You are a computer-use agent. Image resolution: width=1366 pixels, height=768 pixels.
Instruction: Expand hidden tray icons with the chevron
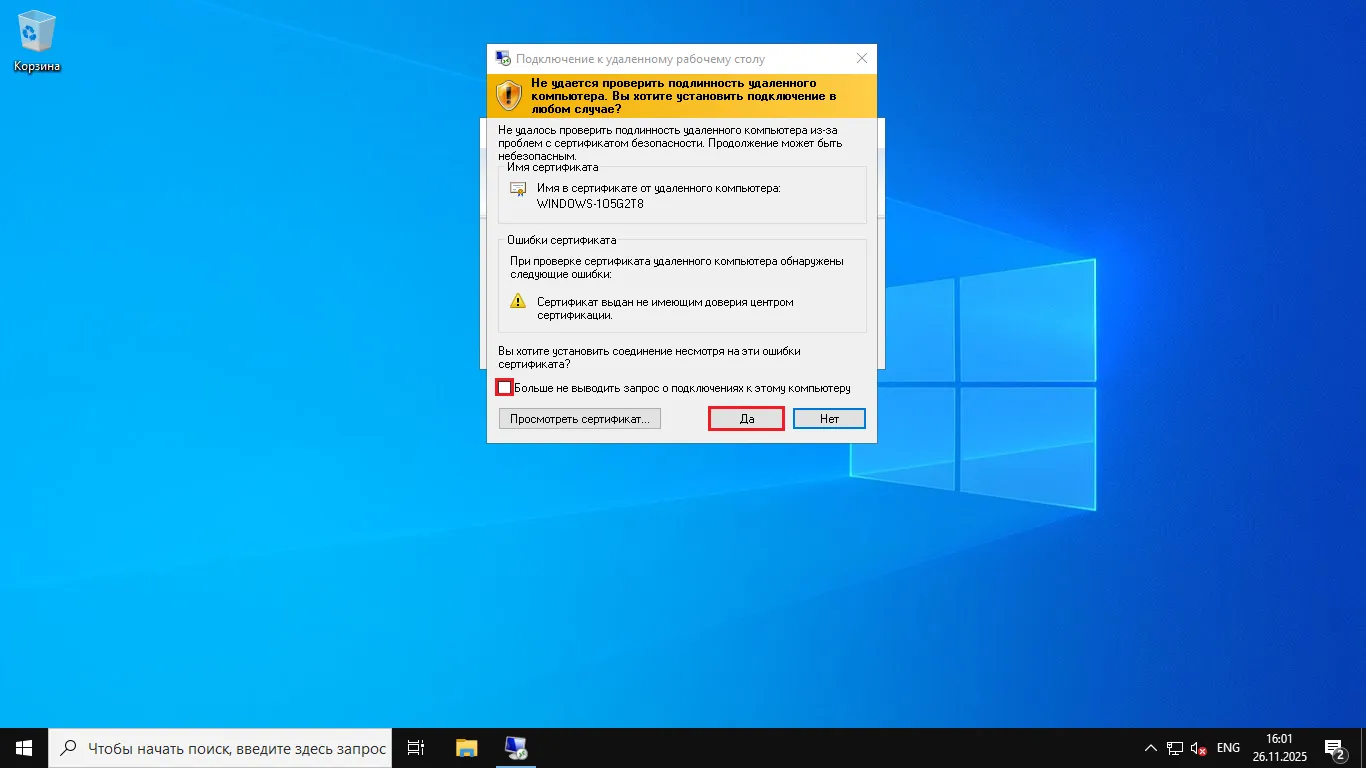1150,747
